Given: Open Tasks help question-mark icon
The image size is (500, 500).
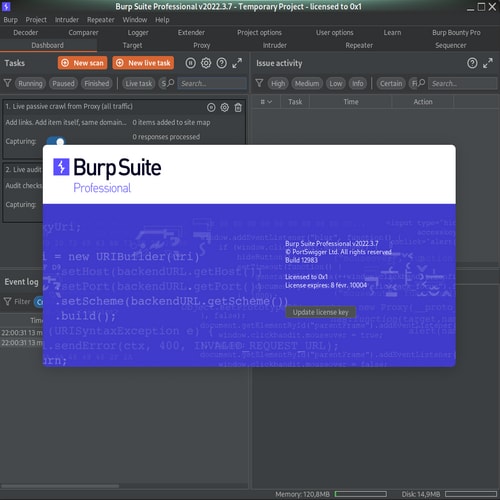Looking at the screenshot, I should tap(222, 63).
